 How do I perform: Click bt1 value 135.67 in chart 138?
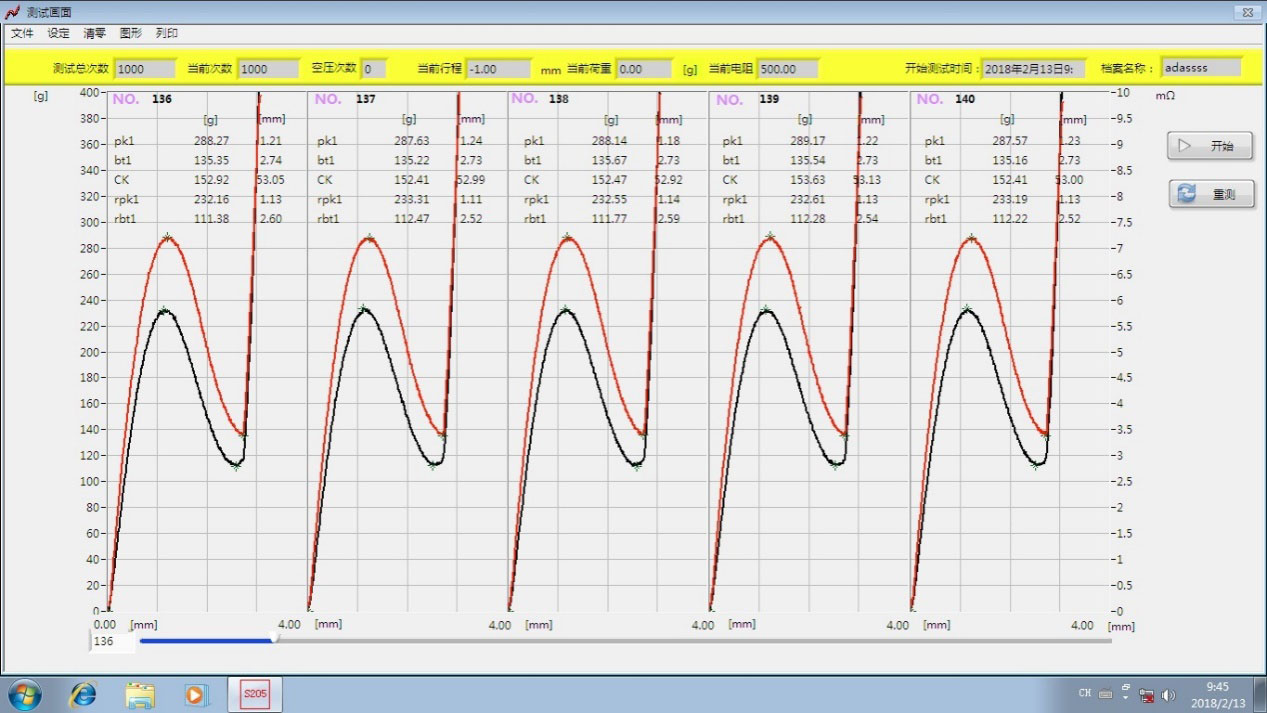[x=609, y=160]
